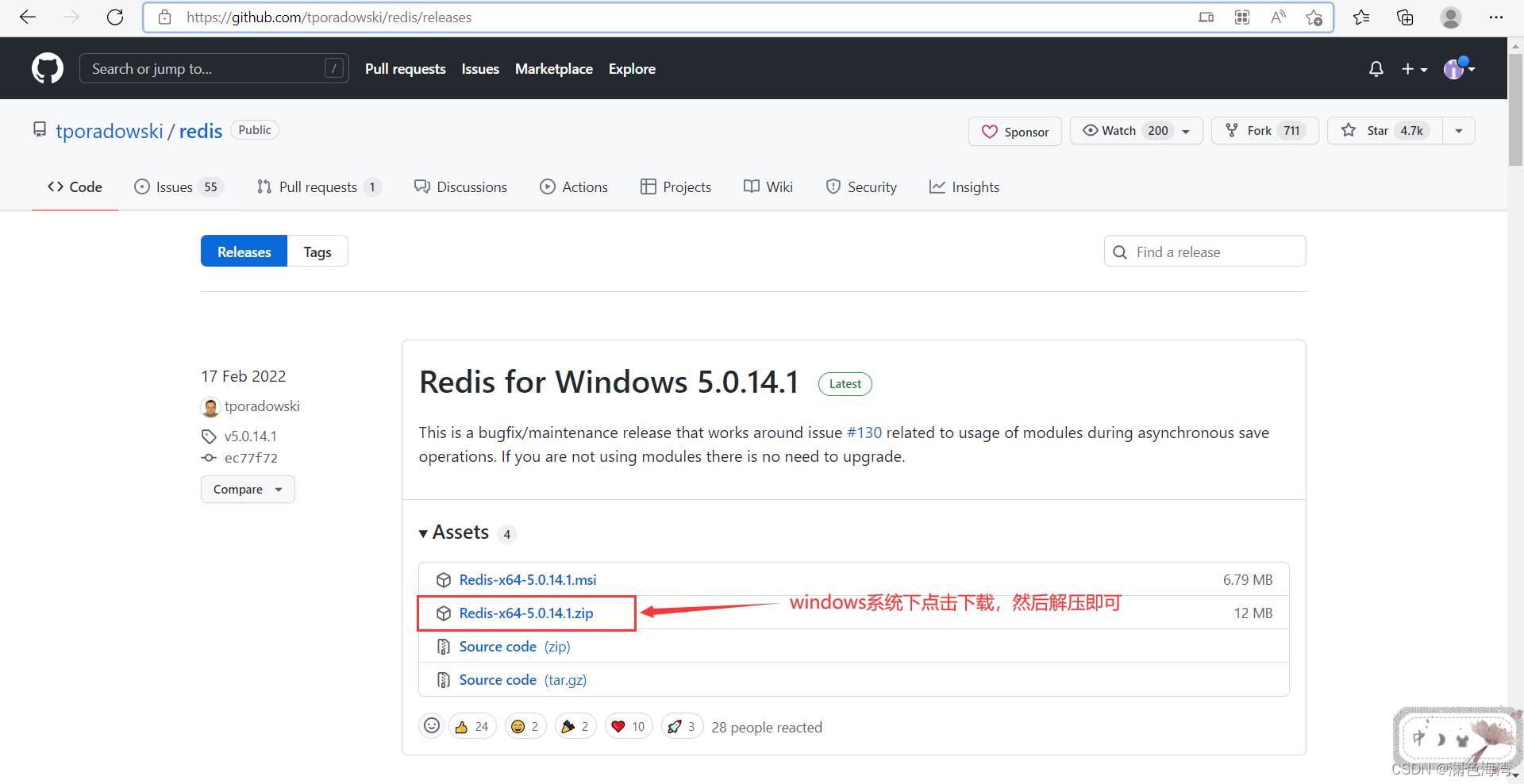Open the plus create-new dropdown
The image size is (1524, 784).
click(x=1414, y=69)
